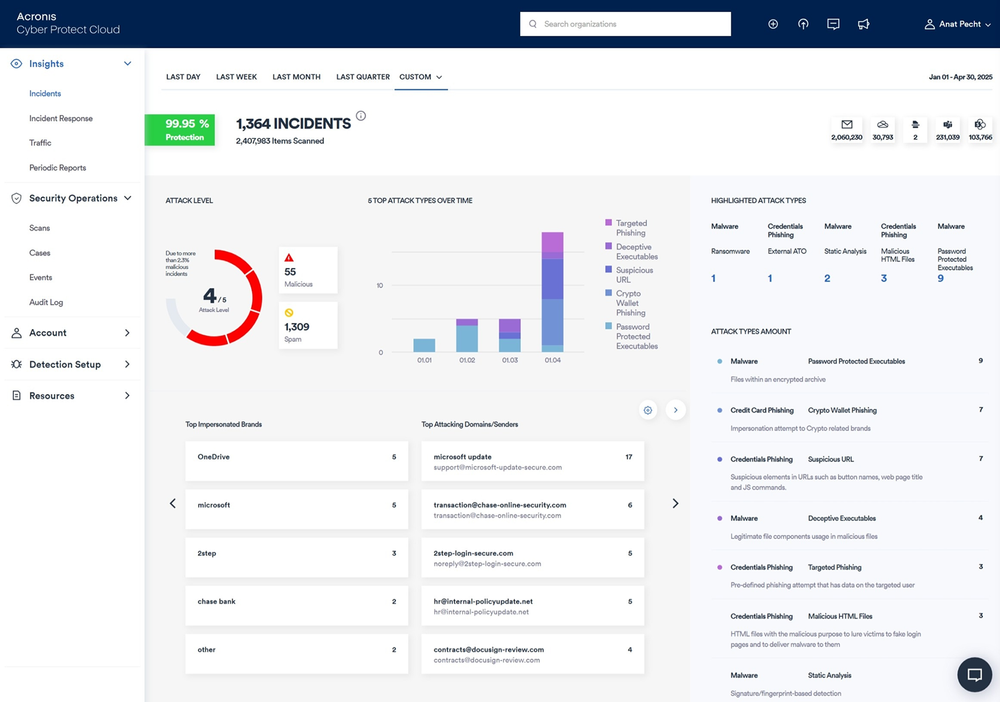Click the Microsoft Teams incidents counter icon
The width and height of the screenshot is (1000, 702).
click(948, 122)
